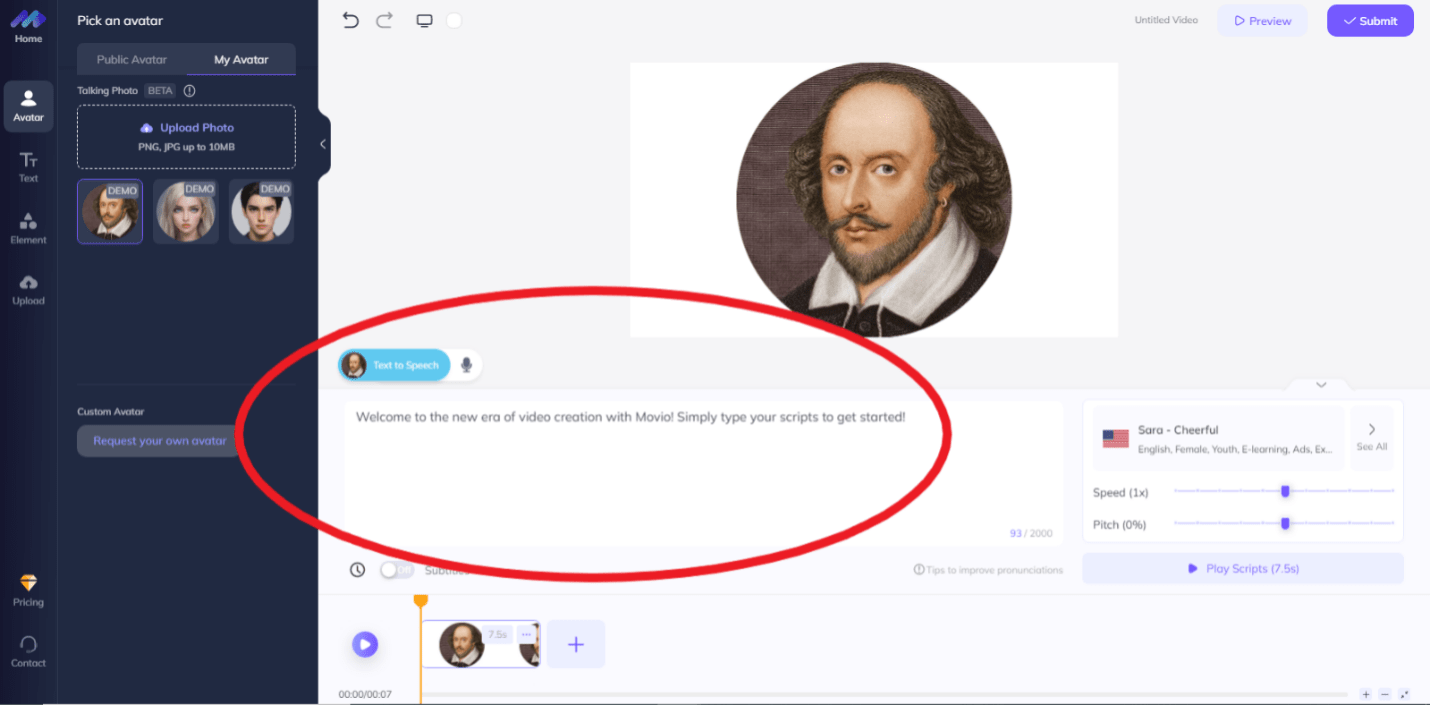Click the Upload Photo area
Viewport: 1430px width, 708px height.
point(186,137)
